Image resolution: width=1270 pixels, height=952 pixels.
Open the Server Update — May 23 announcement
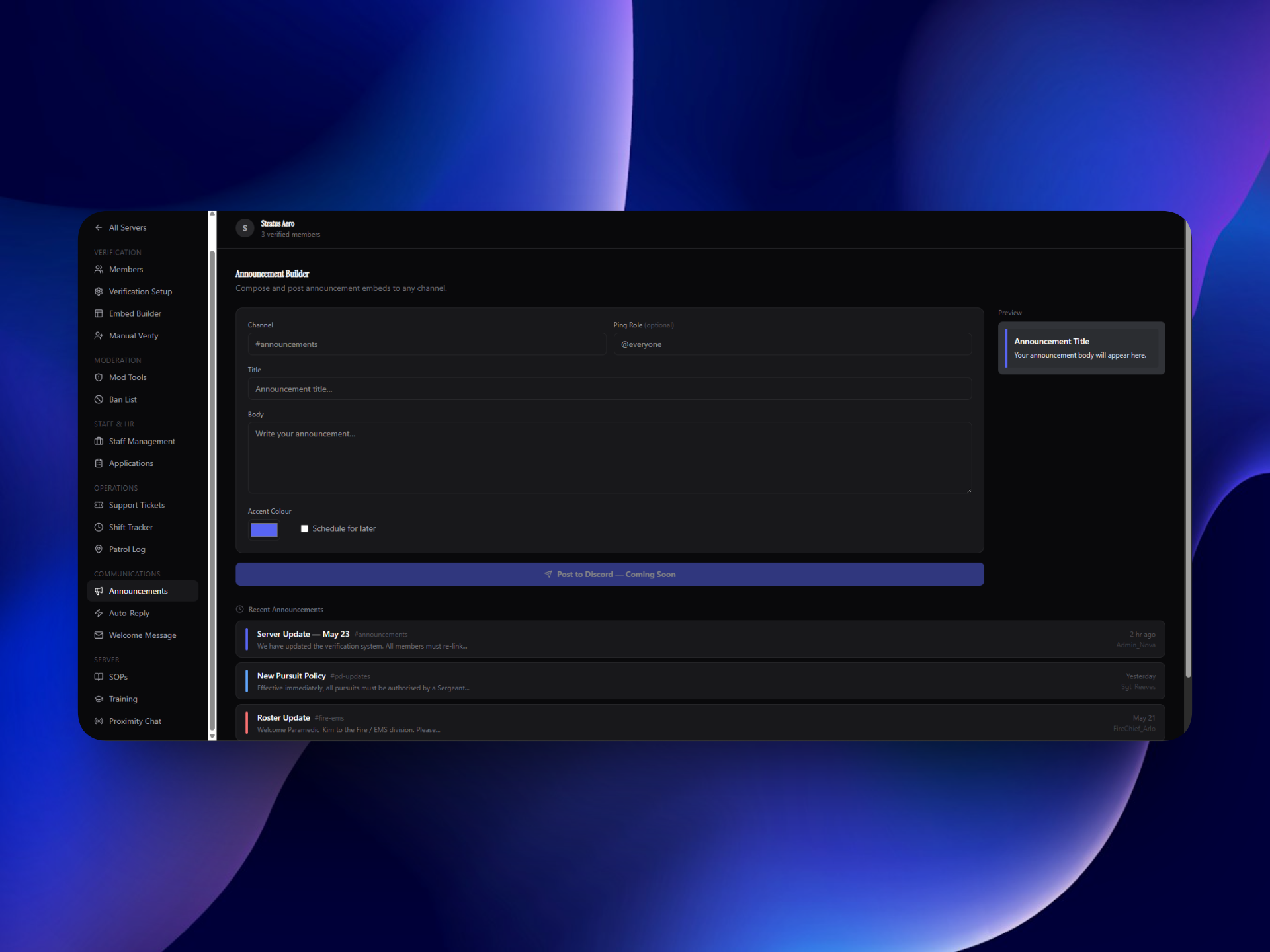tap(700, 639)
